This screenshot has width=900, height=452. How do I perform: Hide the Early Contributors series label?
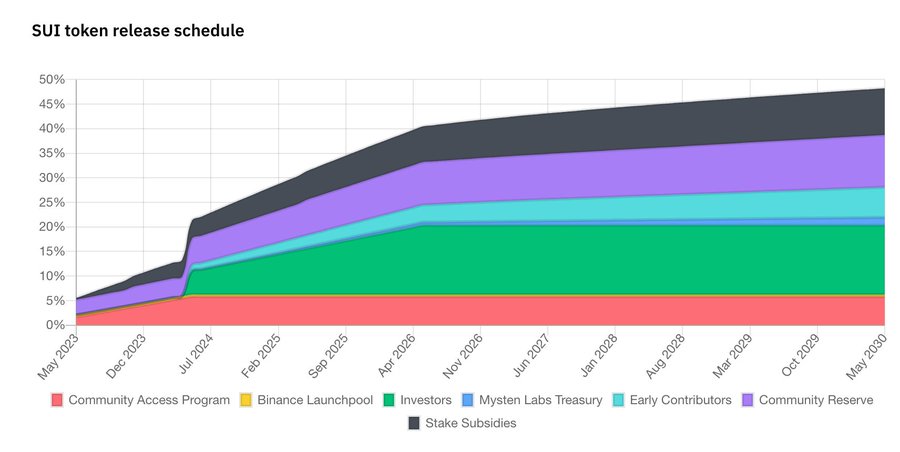coord(681,400)
